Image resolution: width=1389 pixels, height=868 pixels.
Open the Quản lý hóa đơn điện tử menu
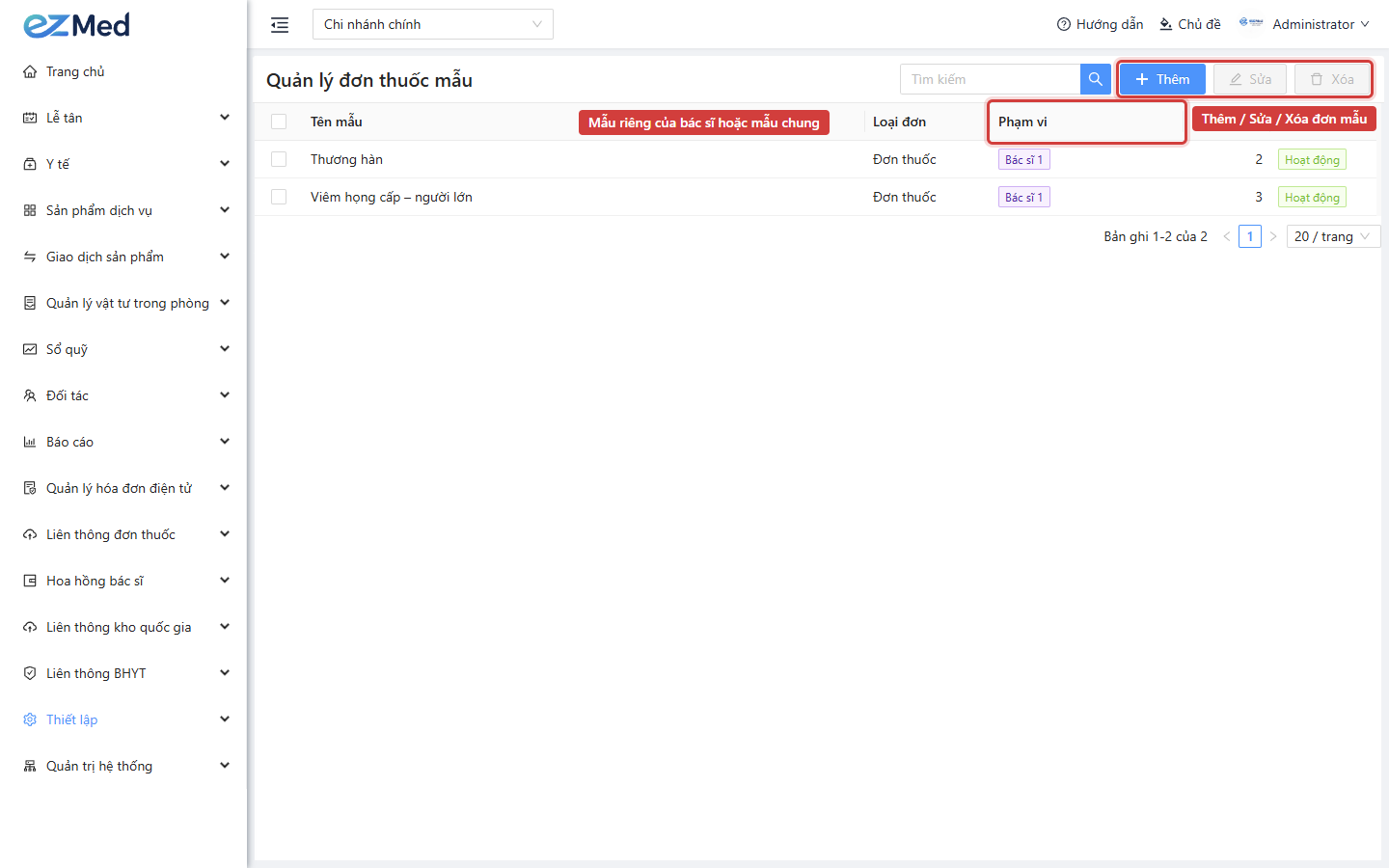tap(123, 488)
